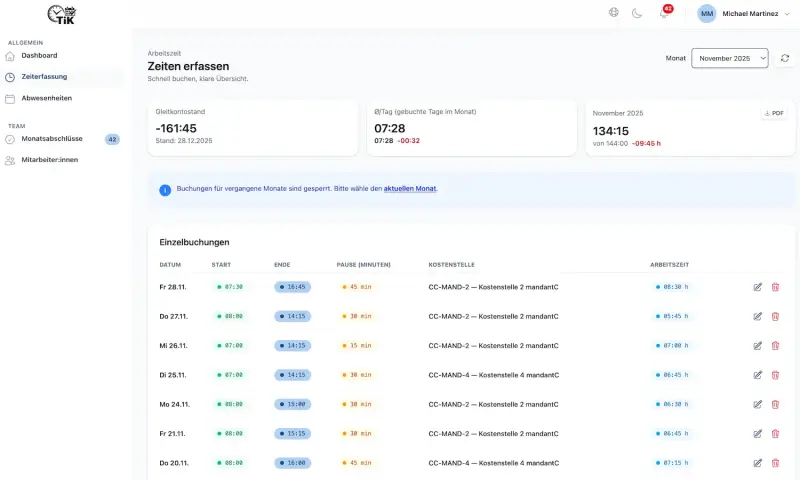Screen dimensions: 800x480
Task: Remove the Fr 21.11. booking via trash icon
Action: click(775, 433)
